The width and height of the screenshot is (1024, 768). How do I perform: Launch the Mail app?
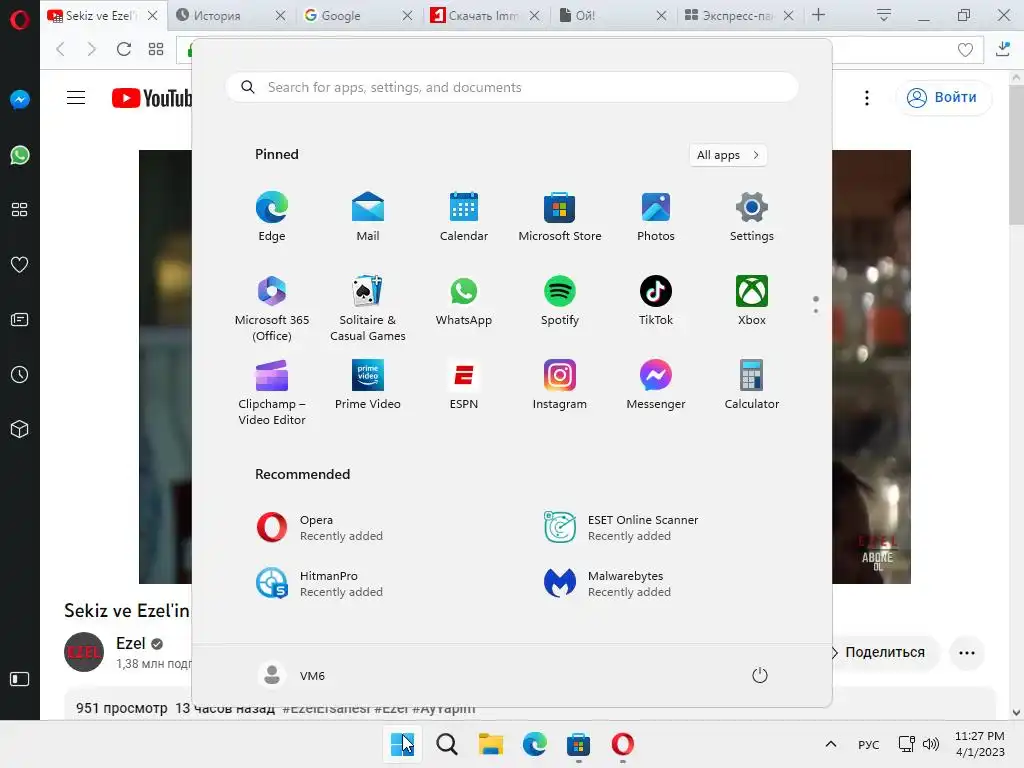[x=368, y=217]
